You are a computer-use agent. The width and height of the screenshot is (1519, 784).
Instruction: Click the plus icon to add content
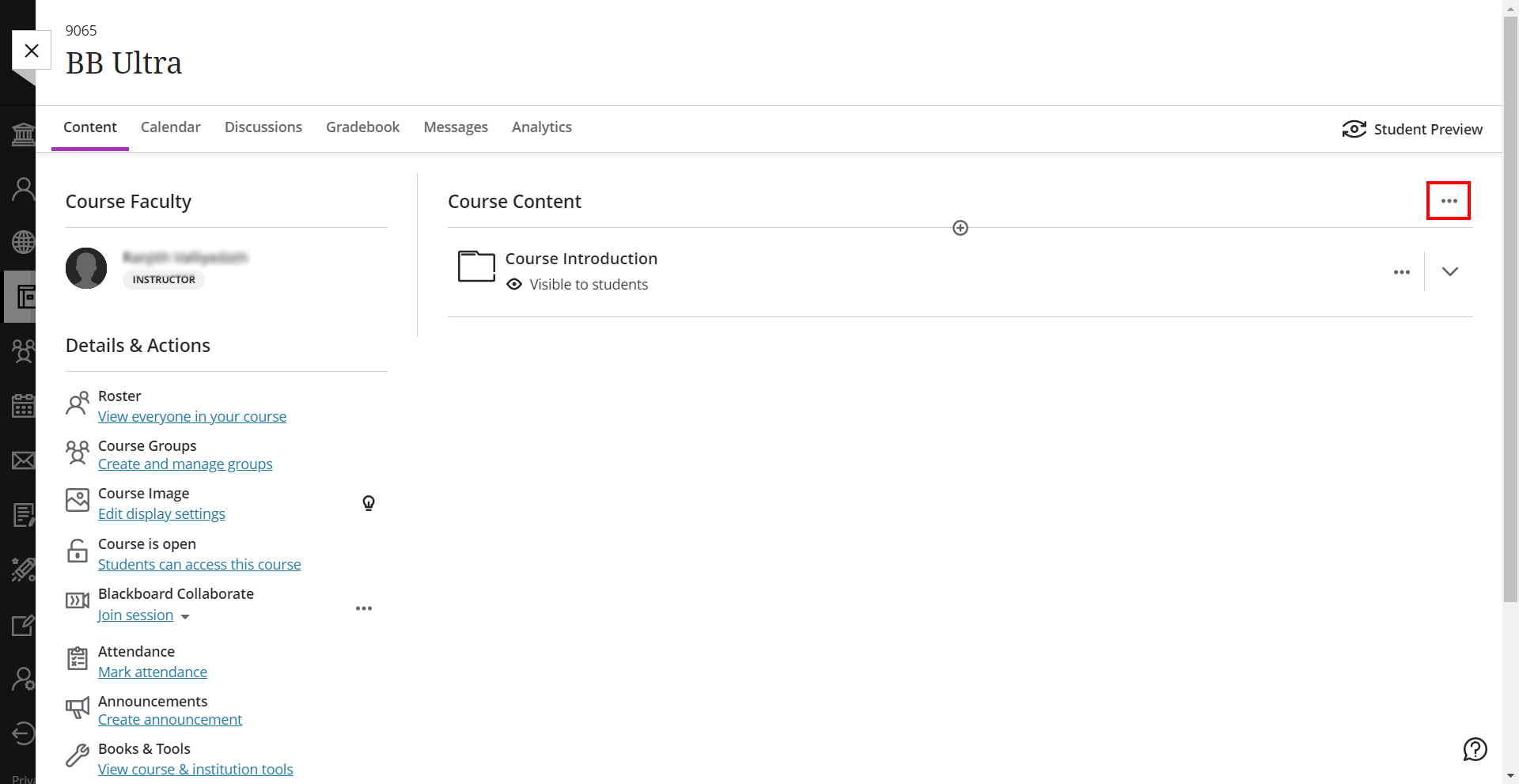pyautogui.click(x=960, y=228)
